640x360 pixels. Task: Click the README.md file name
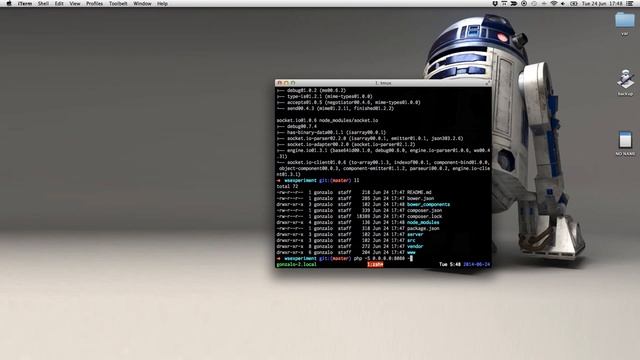pos(419,192)
